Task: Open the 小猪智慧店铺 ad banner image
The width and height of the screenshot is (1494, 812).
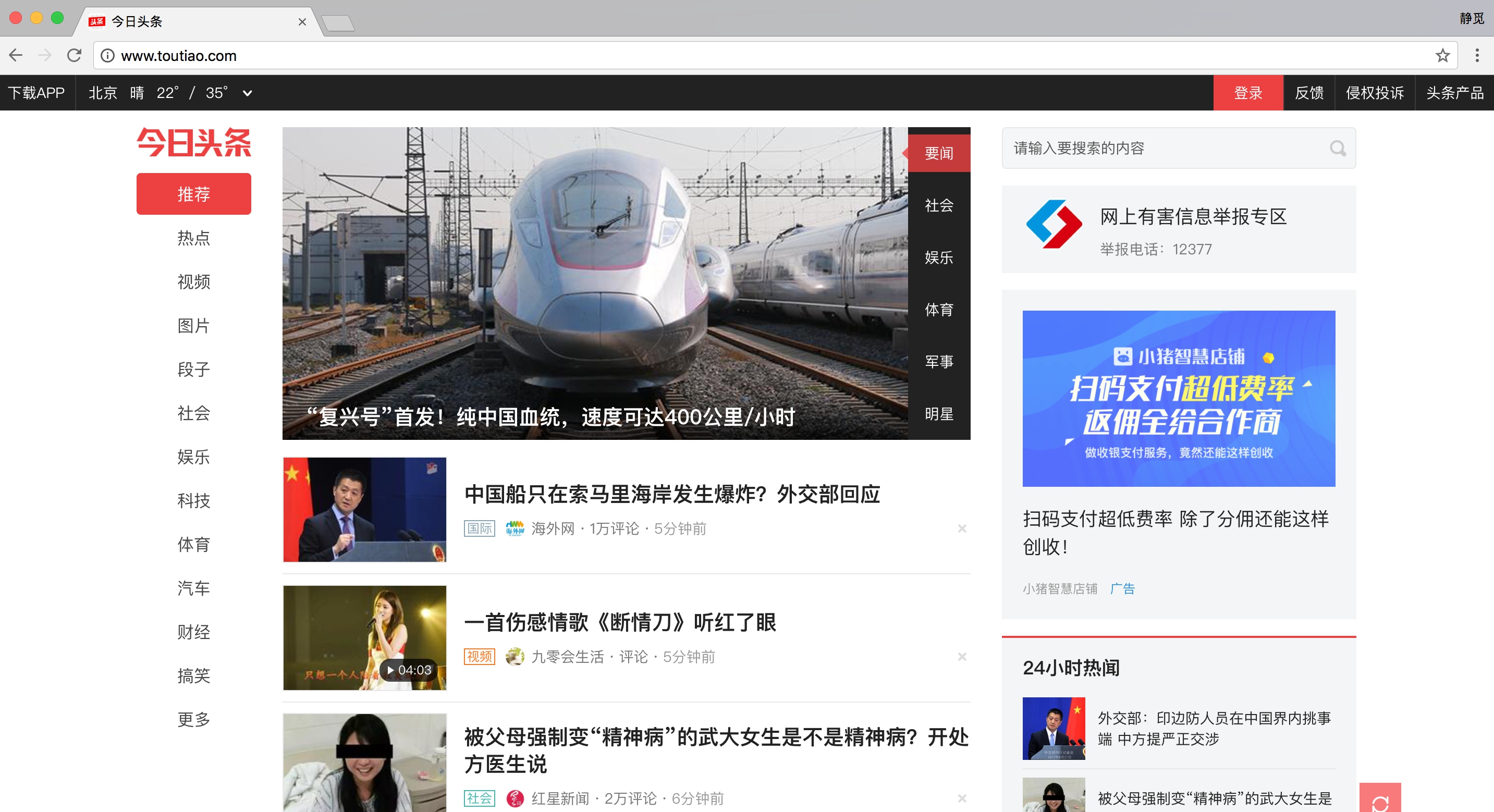Action: 1179,399
